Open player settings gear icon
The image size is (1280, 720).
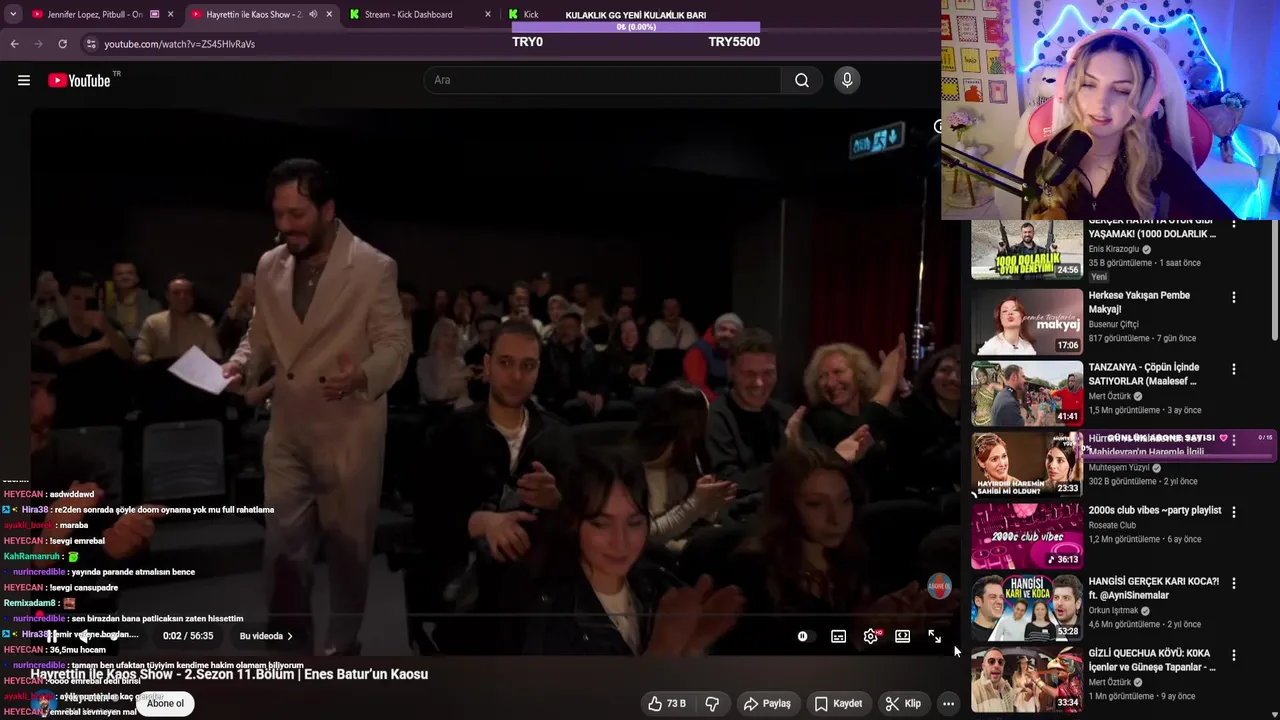871,636
